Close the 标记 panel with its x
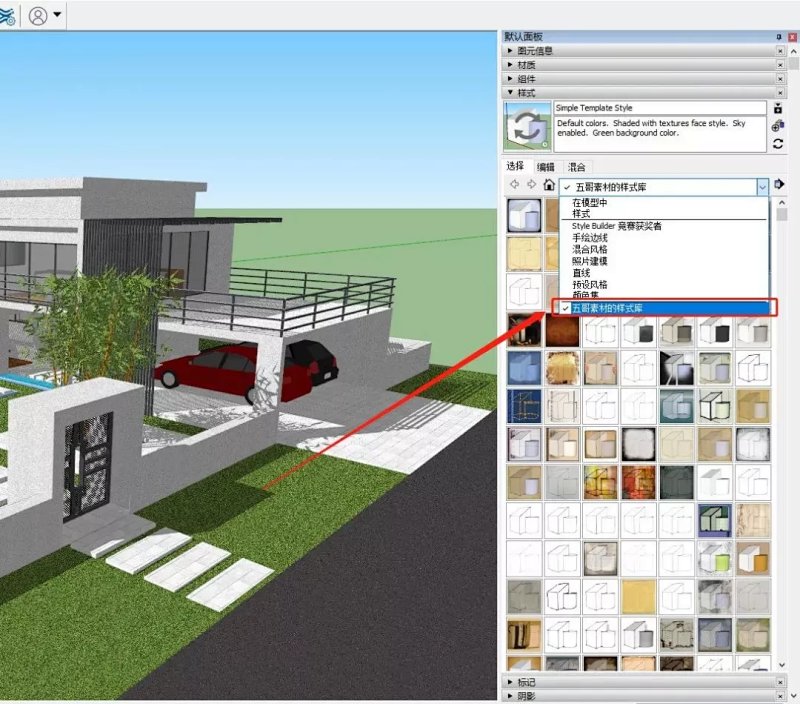The image size is (800, 704). (780, 682)
